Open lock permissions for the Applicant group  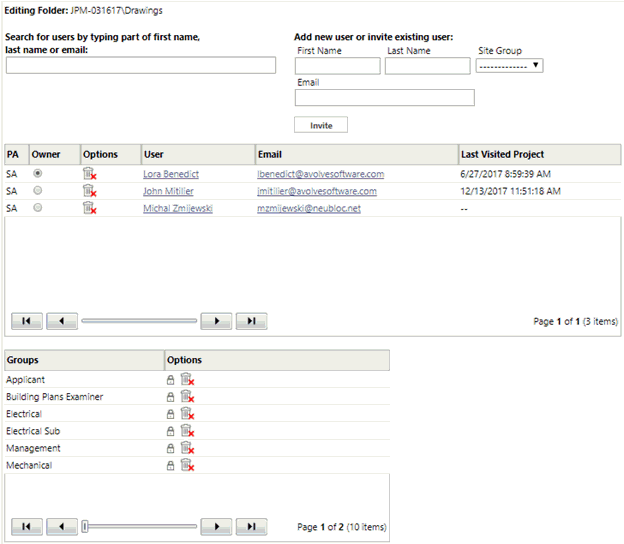(x=170, y=380)
